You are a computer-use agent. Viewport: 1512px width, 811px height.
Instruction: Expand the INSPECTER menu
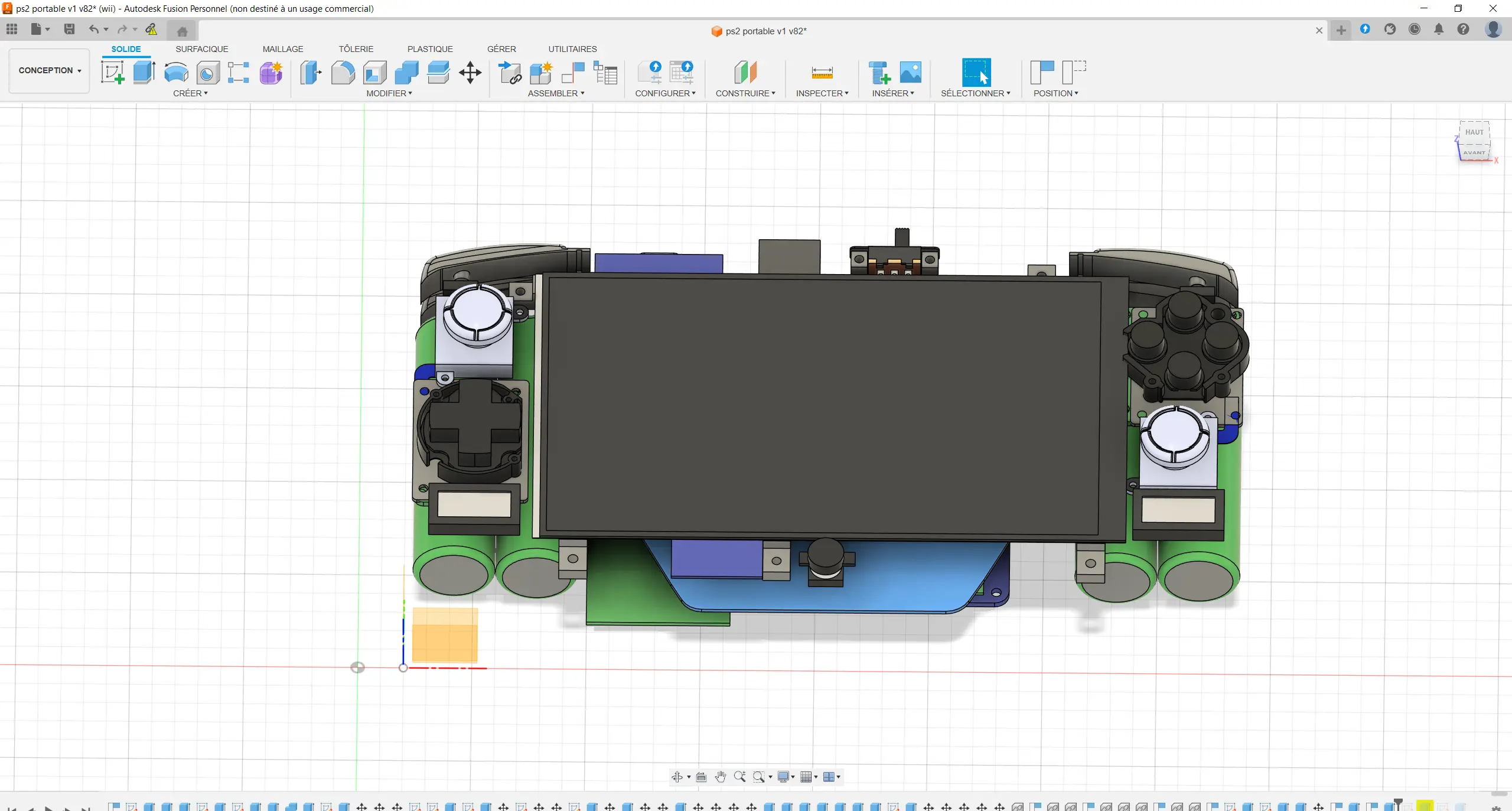click(822, 93)
